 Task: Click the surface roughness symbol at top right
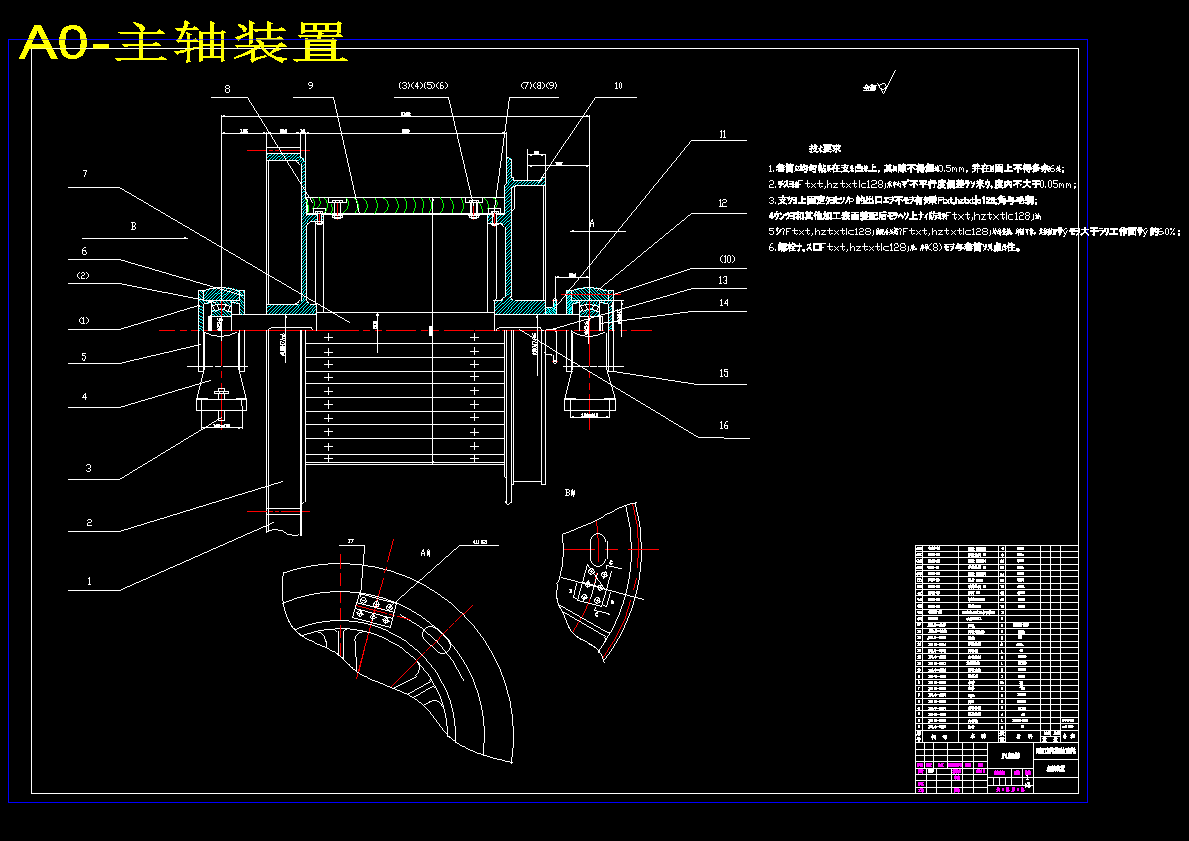point(880,83)
